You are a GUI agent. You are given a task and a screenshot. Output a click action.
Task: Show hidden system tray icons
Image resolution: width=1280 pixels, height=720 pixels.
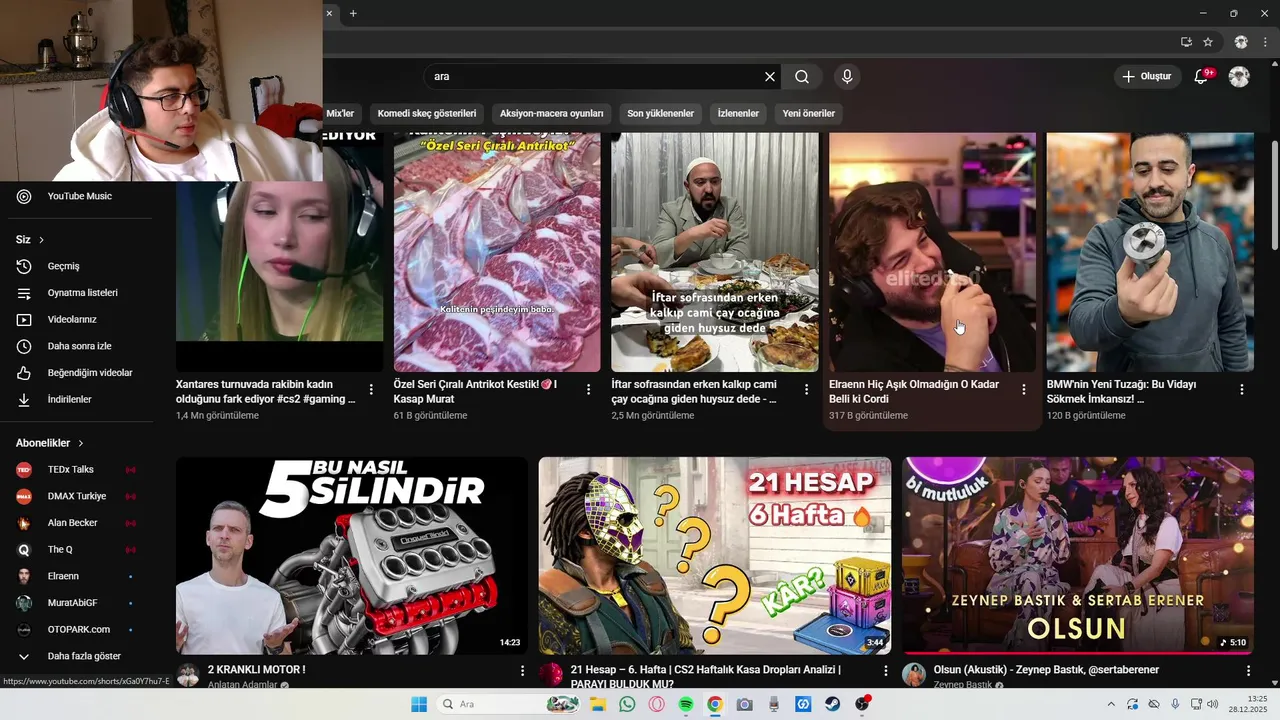point(1112,704)
